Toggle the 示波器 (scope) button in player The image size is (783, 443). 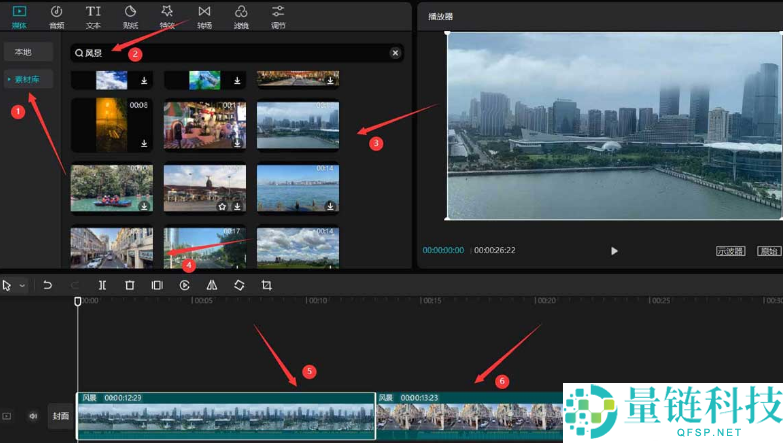[730, 251]
